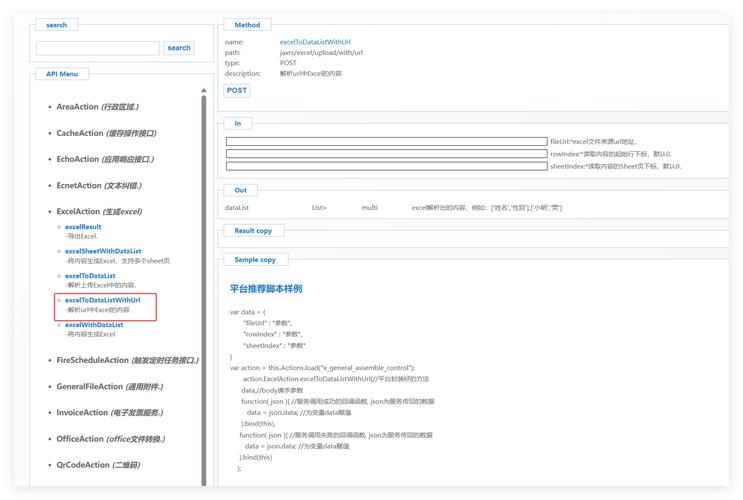The width and height of the screenshot is (743, 500).
Task: Open the QrCodeAction menu item
Action: pos(98,465)
